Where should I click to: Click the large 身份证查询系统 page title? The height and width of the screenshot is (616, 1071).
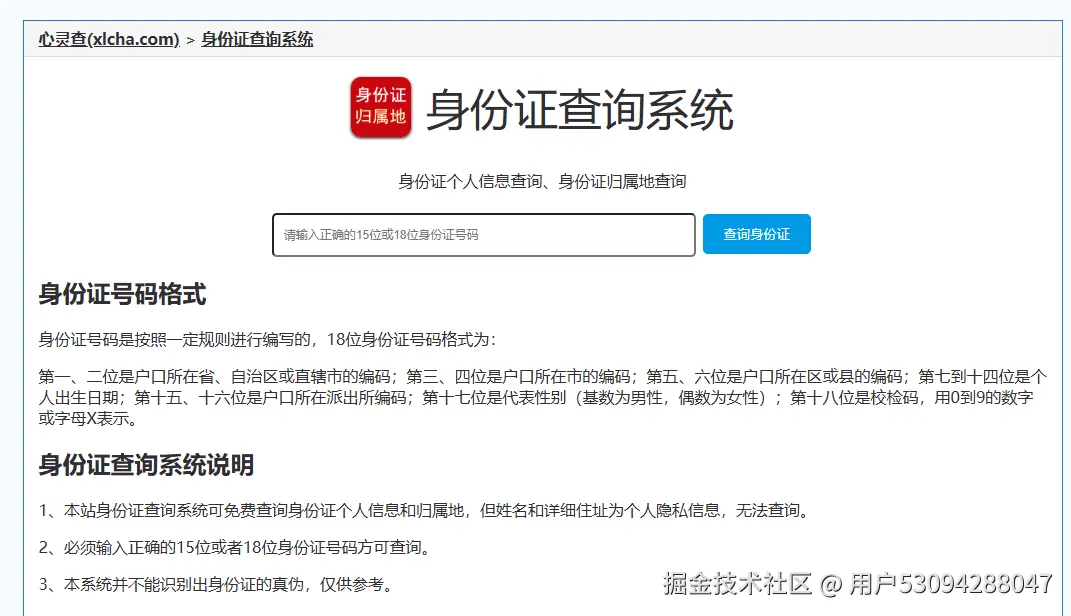[x=580, y=109]
